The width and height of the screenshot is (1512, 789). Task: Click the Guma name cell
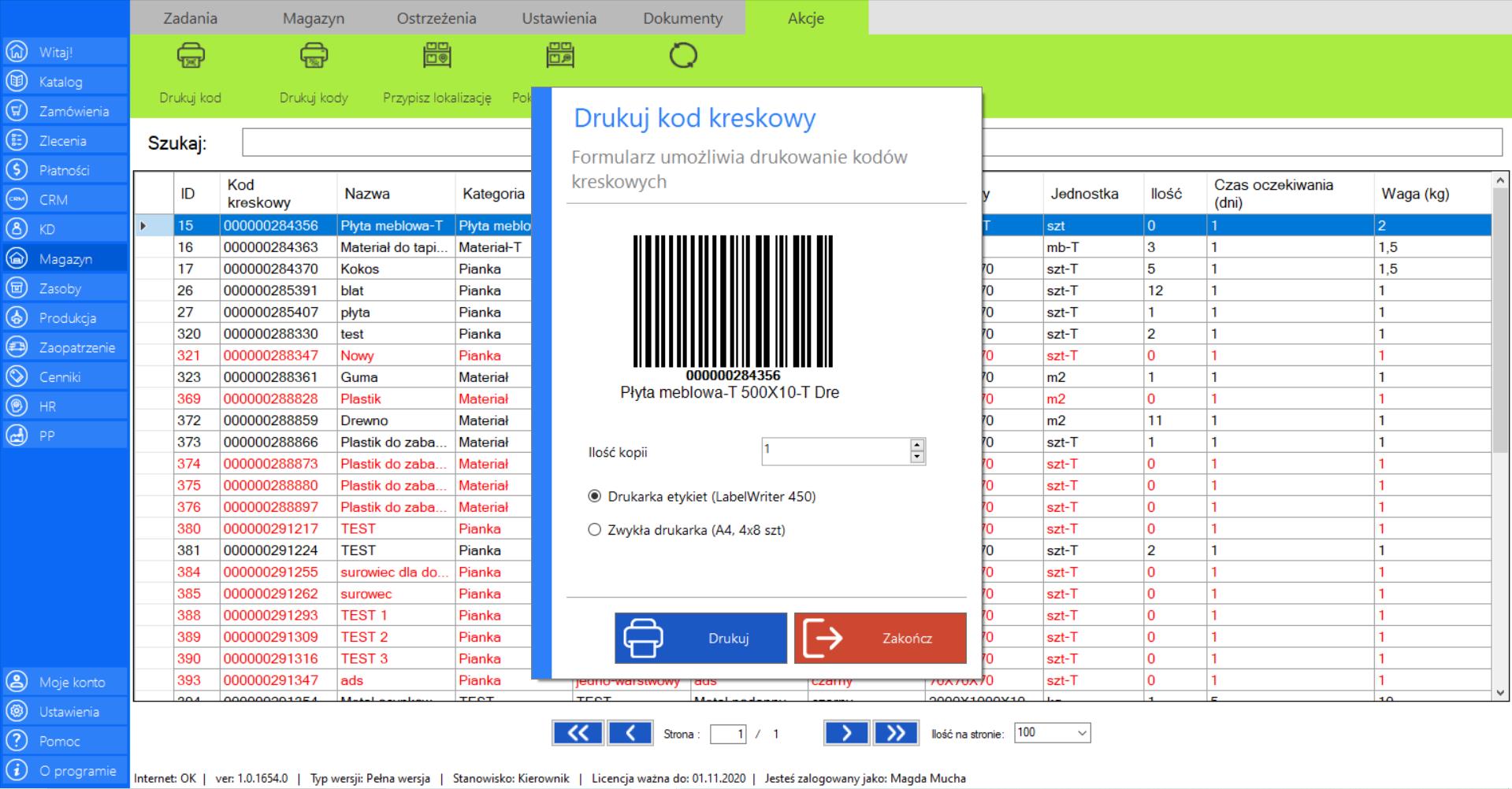(396, 377)
